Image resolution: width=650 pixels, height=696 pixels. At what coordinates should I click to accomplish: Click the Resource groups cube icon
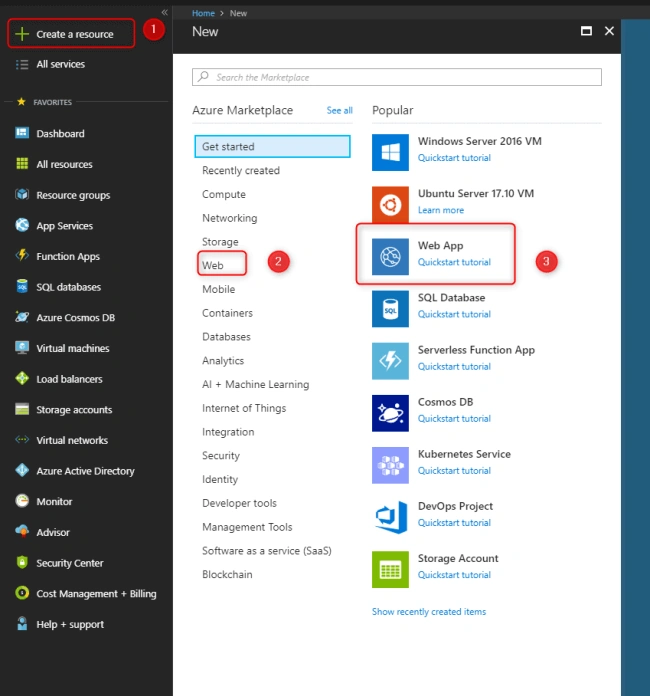point(22,194)
